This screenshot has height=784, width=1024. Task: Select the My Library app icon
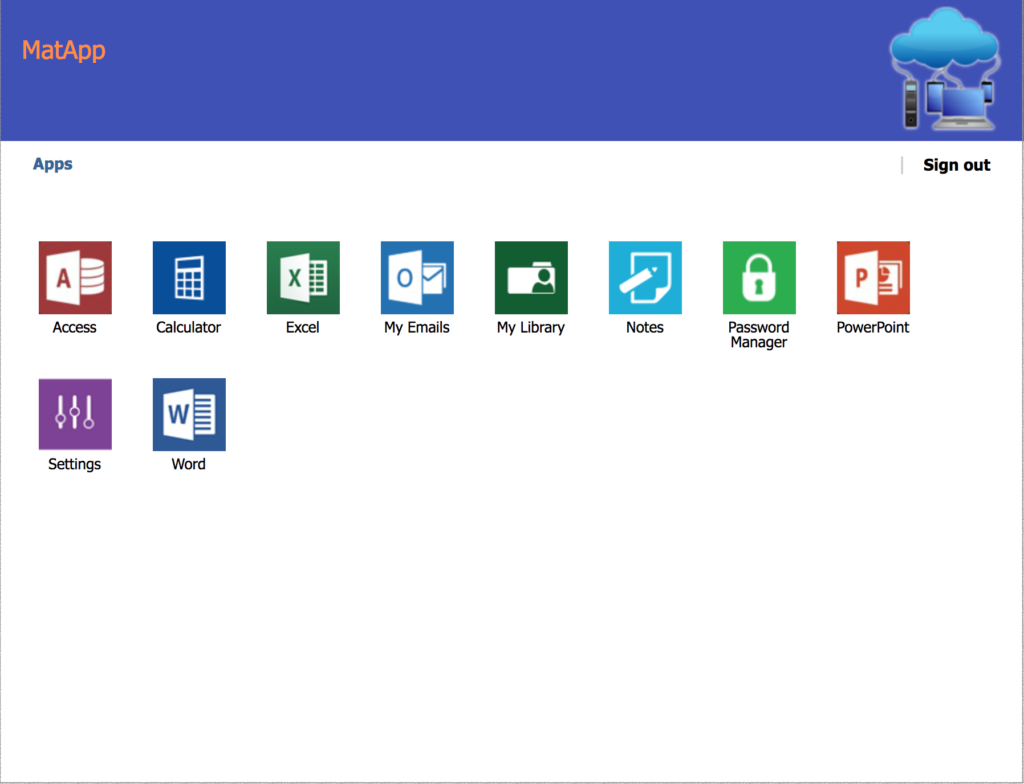(531, 278)
